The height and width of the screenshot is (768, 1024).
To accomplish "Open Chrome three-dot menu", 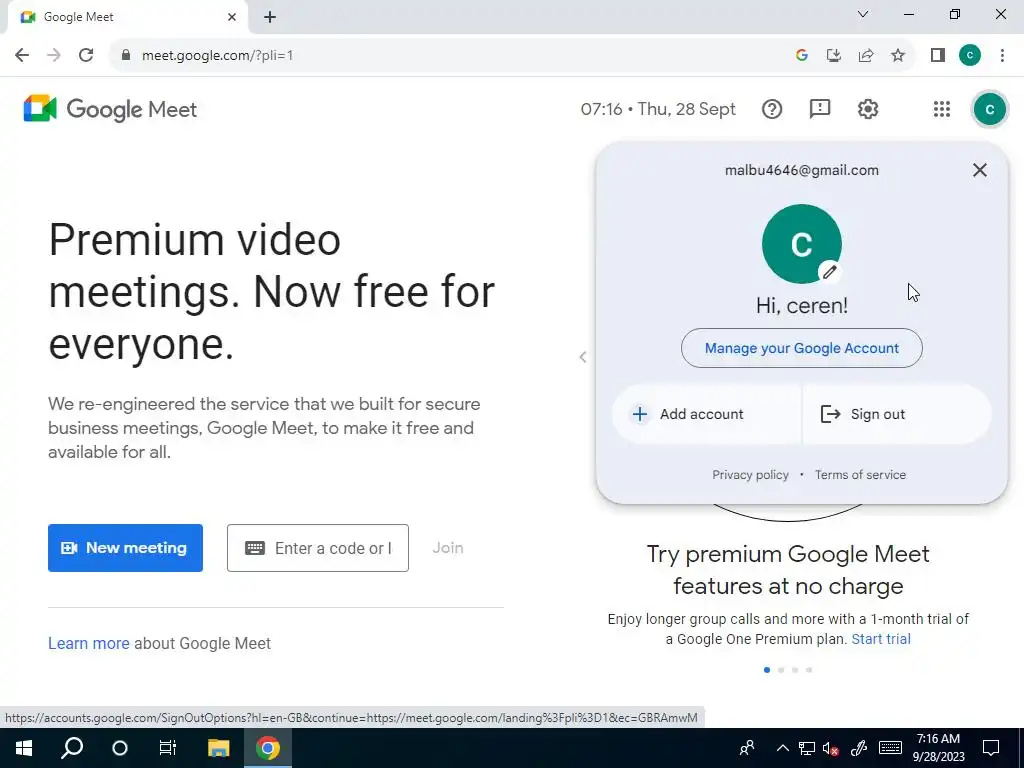I will pos(1002,56).
